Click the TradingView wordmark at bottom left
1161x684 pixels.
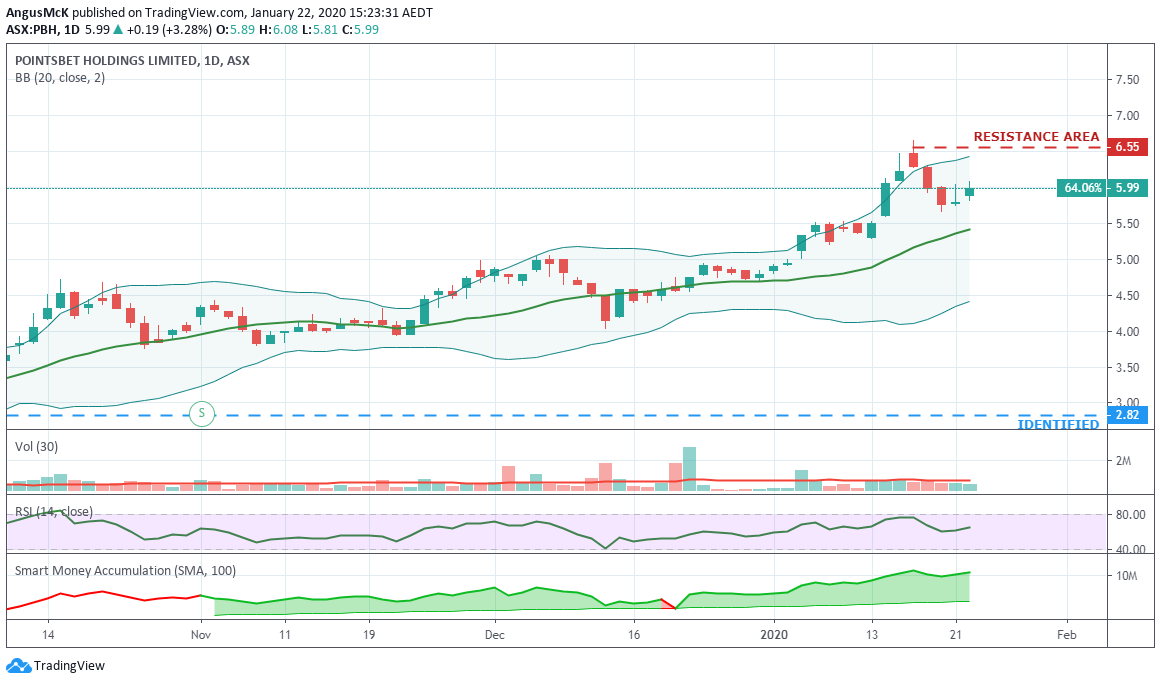coord(70,665)
